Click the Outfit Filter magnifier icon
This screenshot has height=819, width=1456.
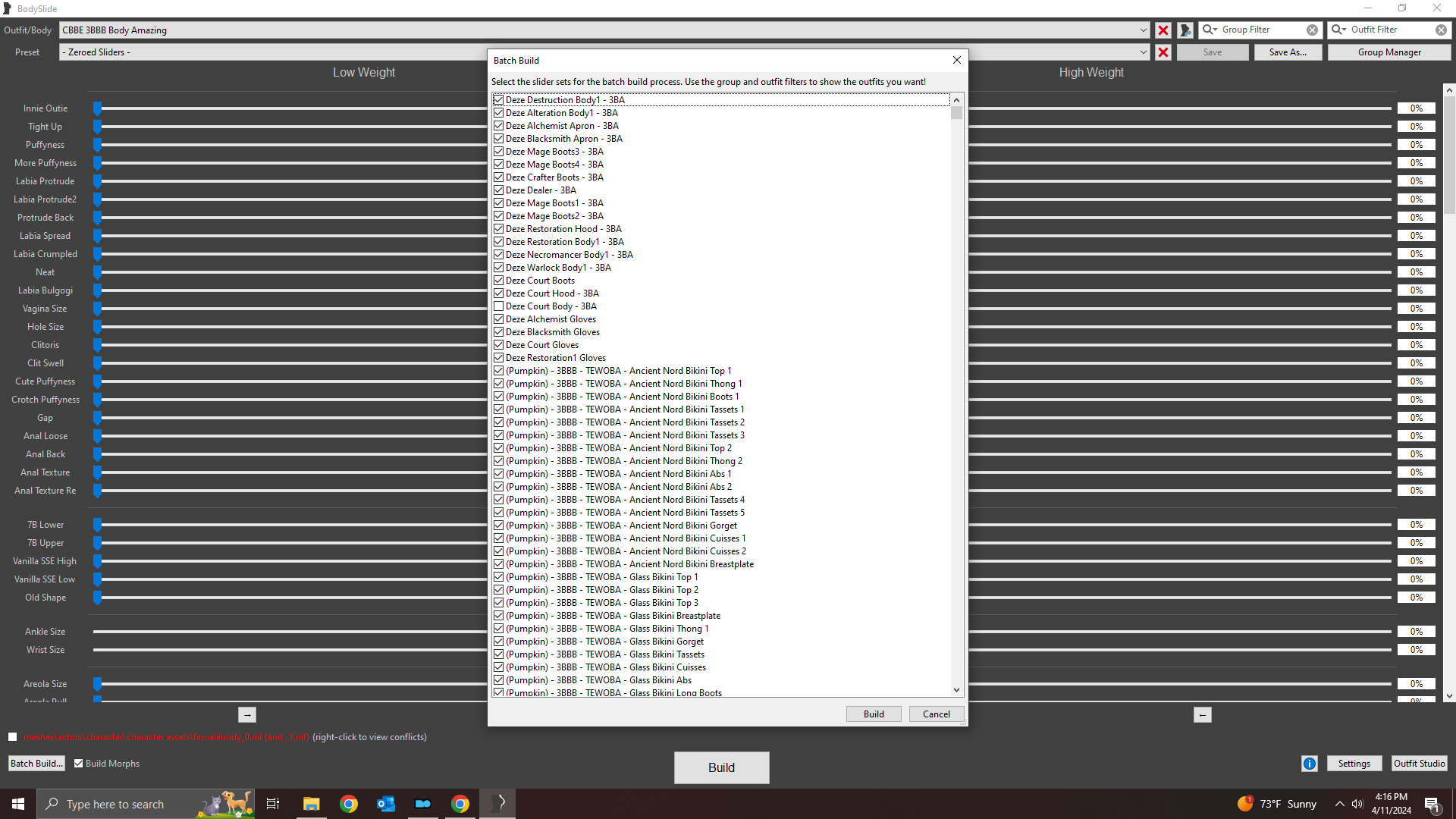pyautogui.click(x=1338, y=30)
